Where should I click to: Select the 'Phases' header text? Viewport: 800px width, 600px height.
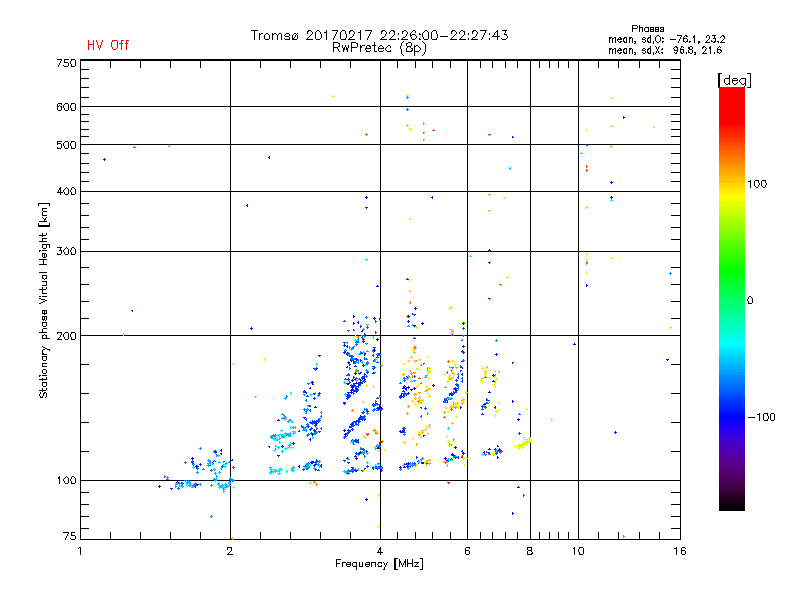tap(647, 29)
